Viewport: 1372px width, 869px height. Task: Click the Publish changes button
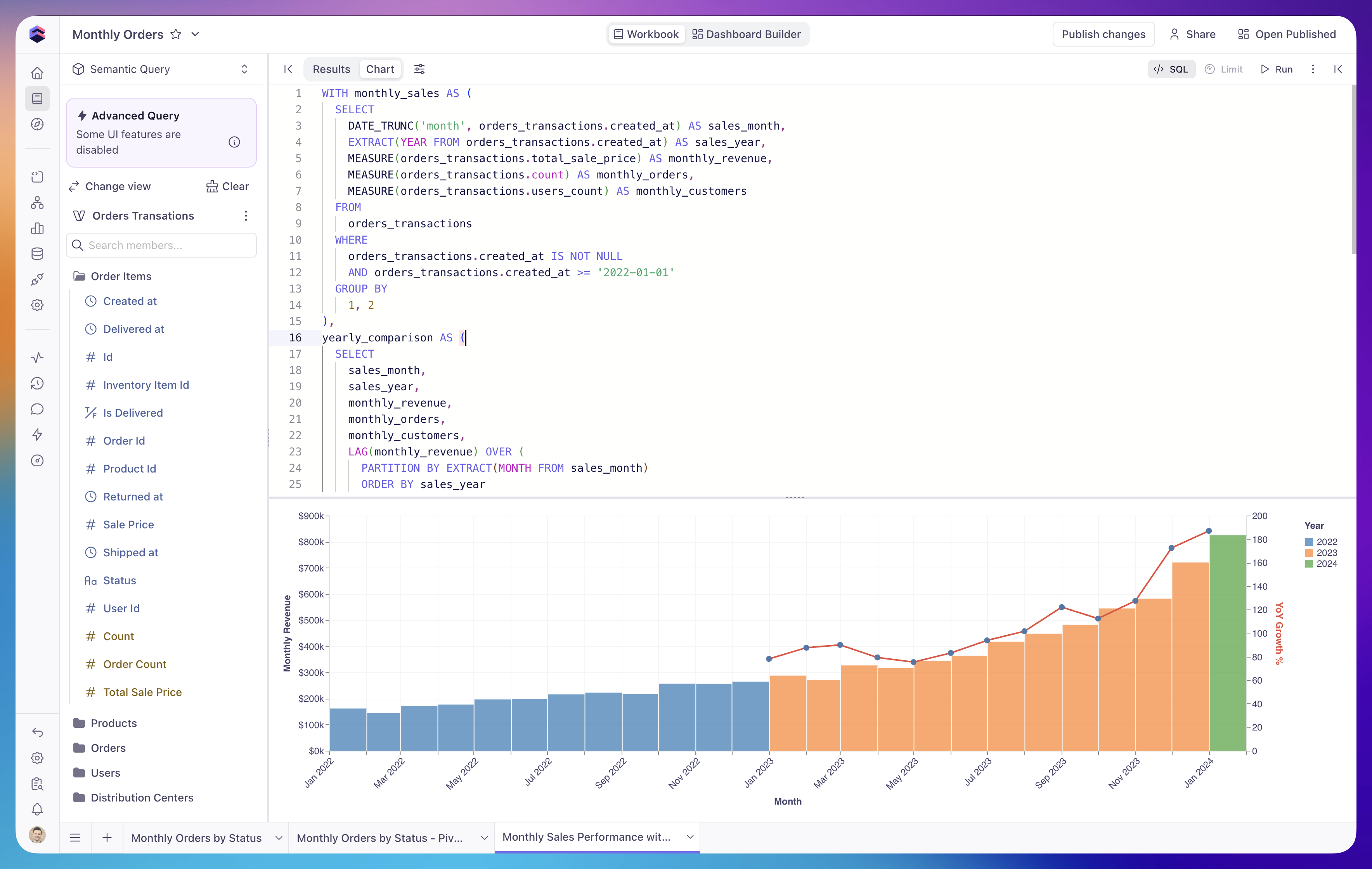1103,34
